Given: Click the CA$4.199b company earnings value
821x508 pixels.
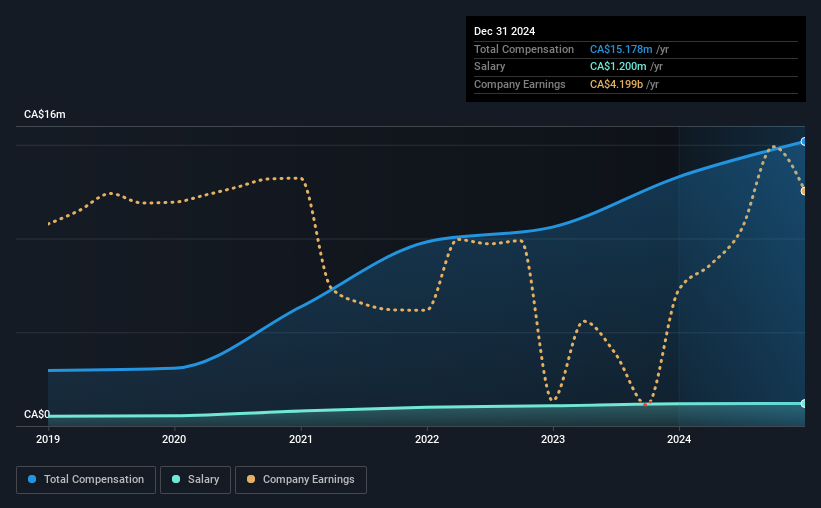Looking at the screenshot, I should click(616, 84).
